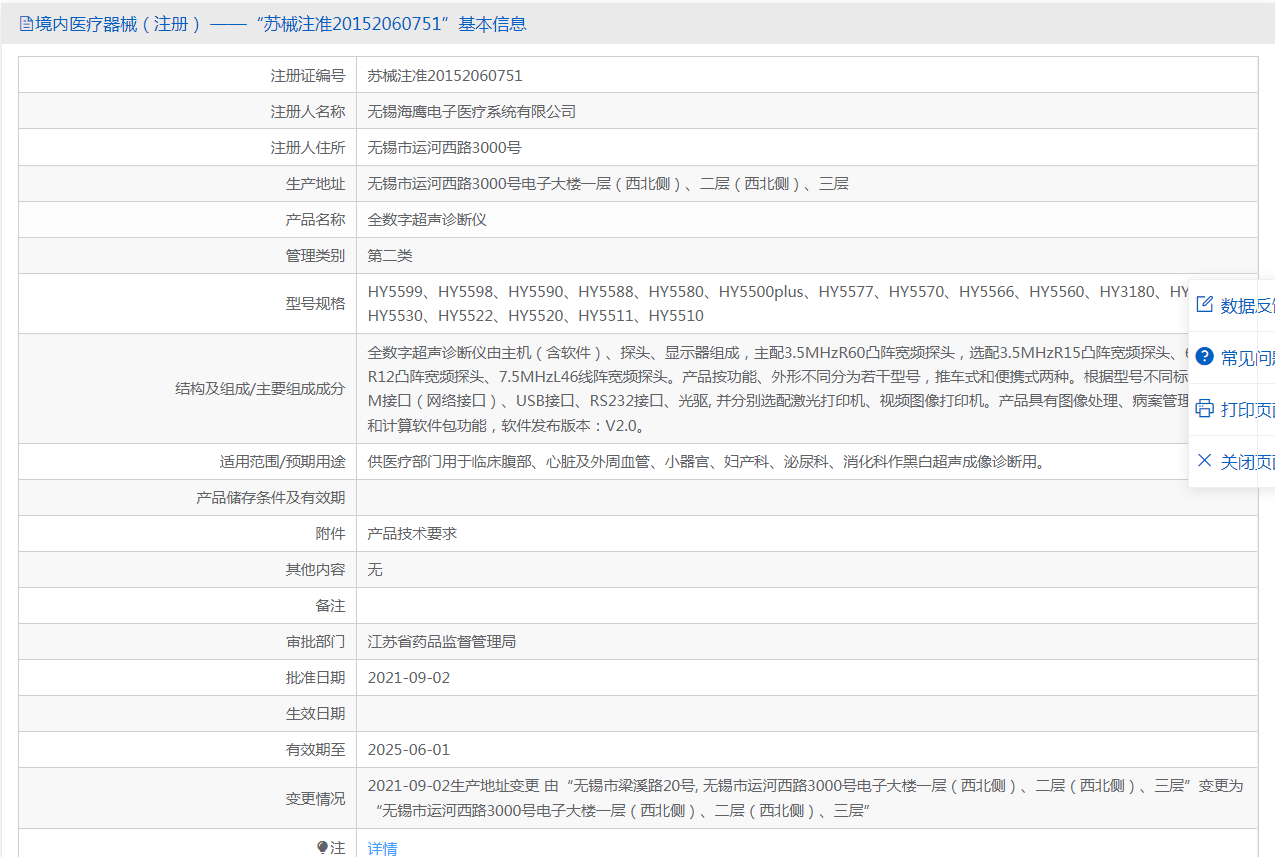Screen dimensions: 1275x857
Task: Click the 注册证编号 label cell
Action: 188,75
